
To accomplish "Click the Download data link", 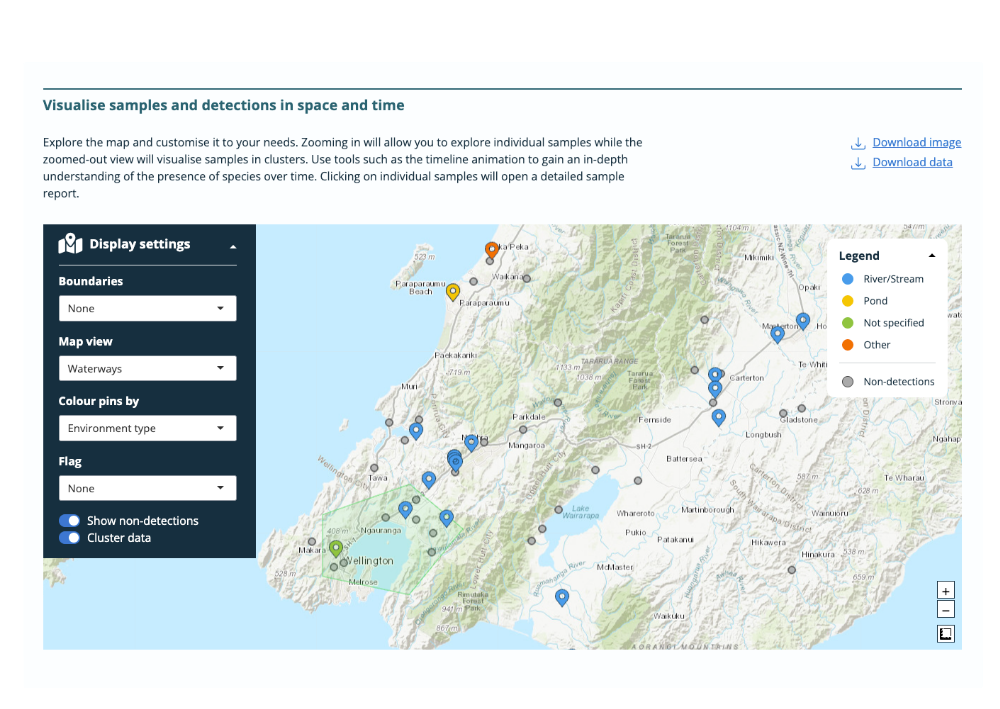I will click(912, 163).
